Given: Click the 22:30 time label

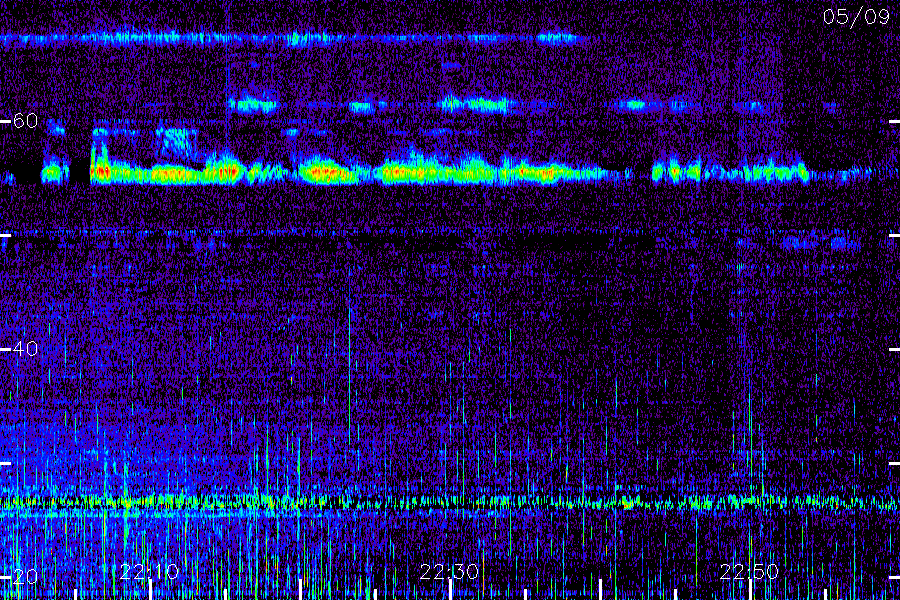Looking at the screenshot, I should [449, 571].
